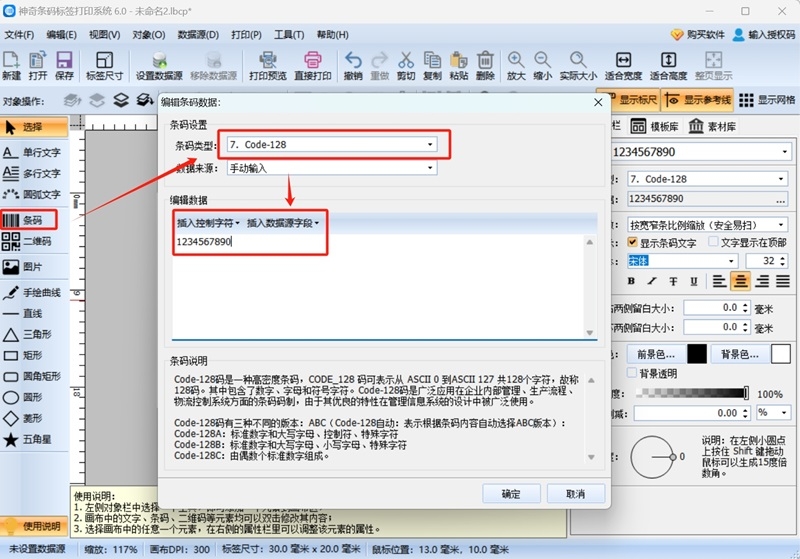This screenshot has height=559, width=800.
Task: Open the top 1234567890 object dropdown
Action: pos(701,152)
